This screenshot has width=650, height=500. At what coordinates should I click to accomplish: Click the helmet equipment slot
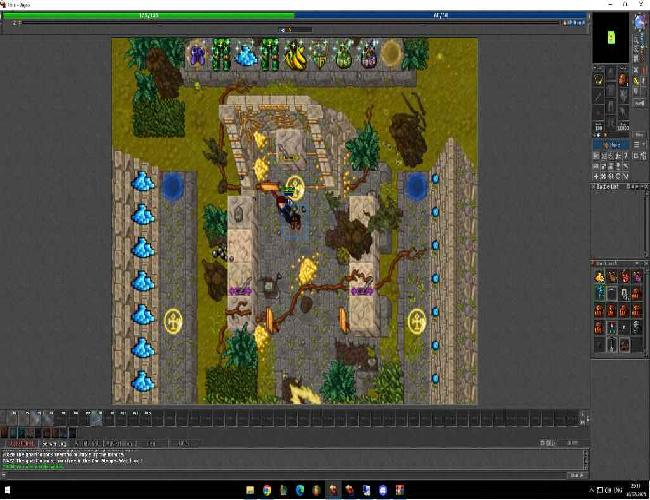click(x=611, y=74)
